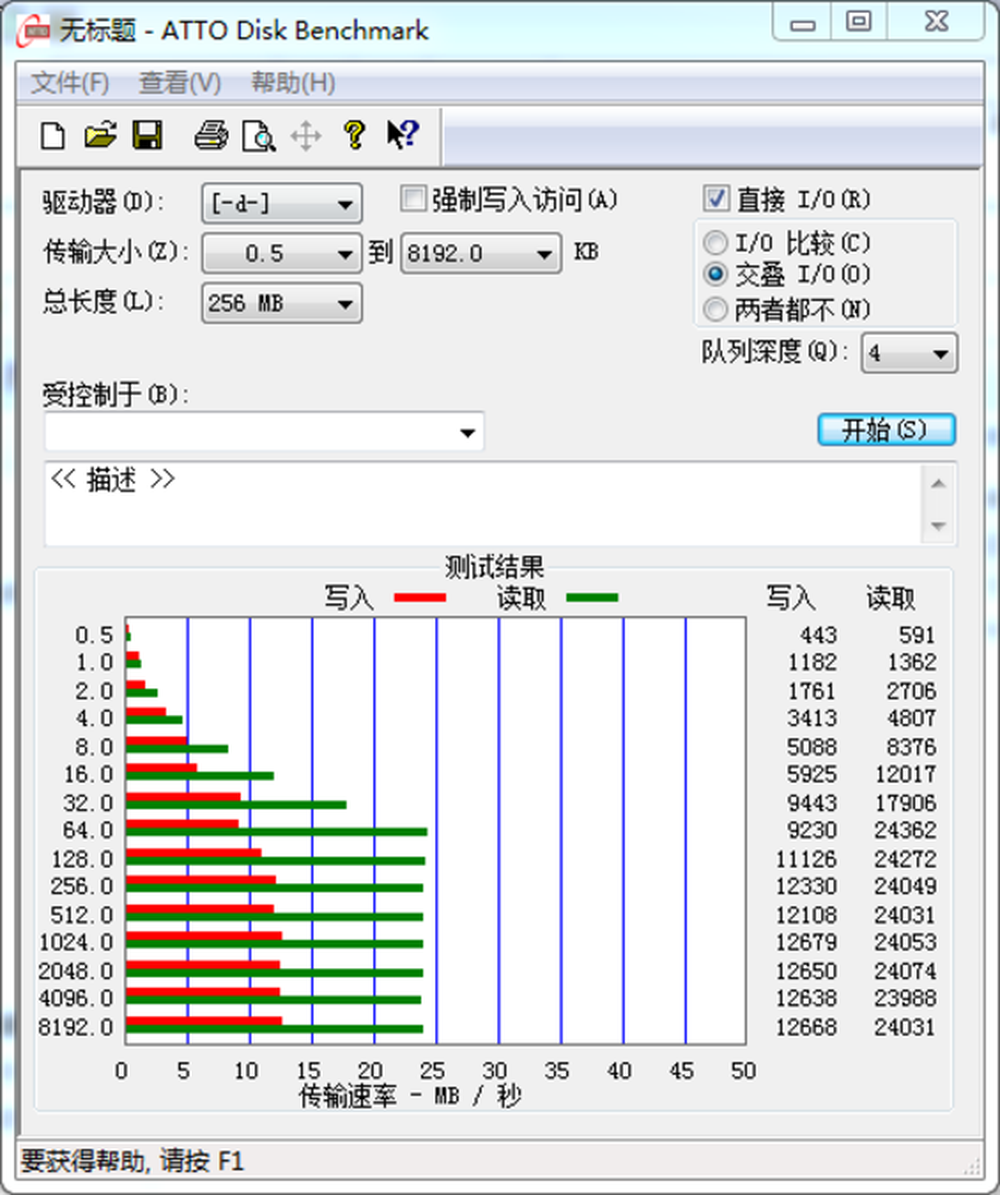Image resolution: width=1000 pixels, height=1195 pixels.
Task: Click the write value 9443
Action: (812, 803)
